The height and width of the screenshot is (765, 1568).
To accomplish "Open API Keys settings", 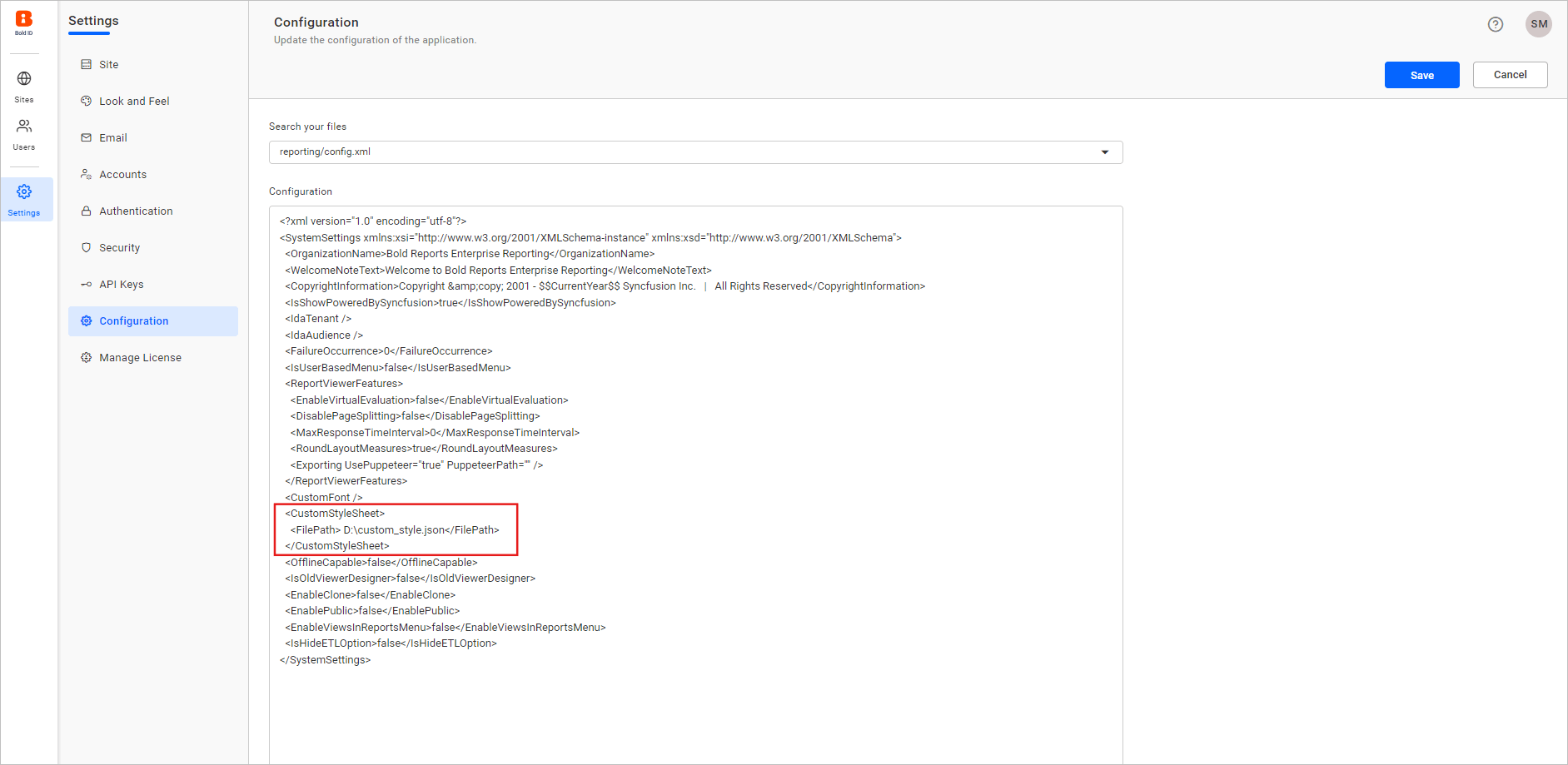I will pyautogui.click(x=153, y=284).
